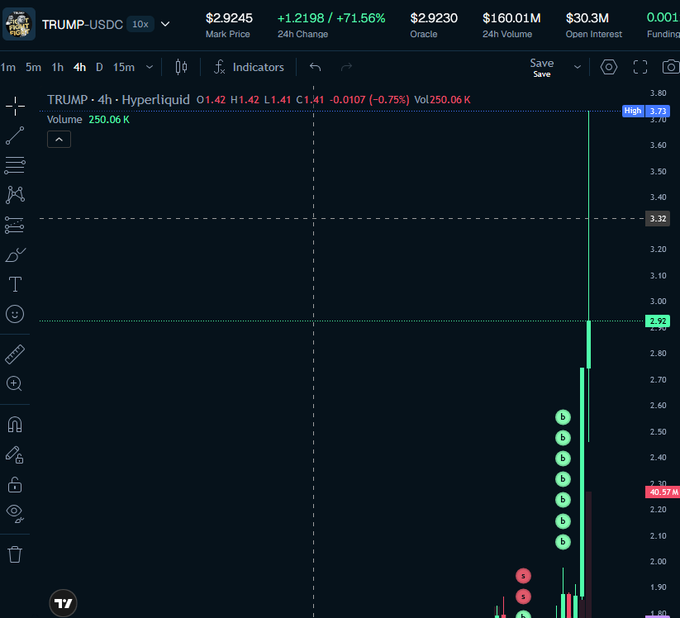Toggle stay in drawing mode
This screenshot has width=680, height=618.
coord(14,455)
